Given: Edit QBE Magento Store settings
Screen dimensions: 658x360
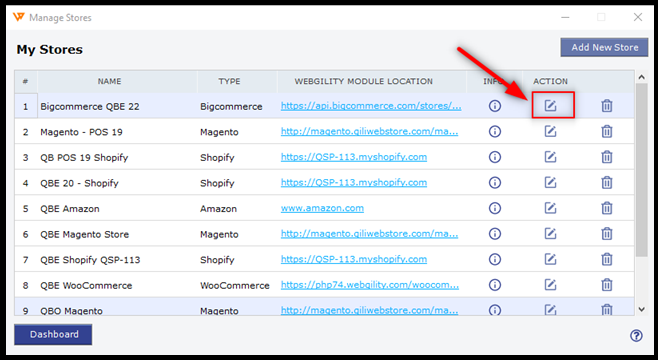Looking at the screenshot, I should point(550,234).
